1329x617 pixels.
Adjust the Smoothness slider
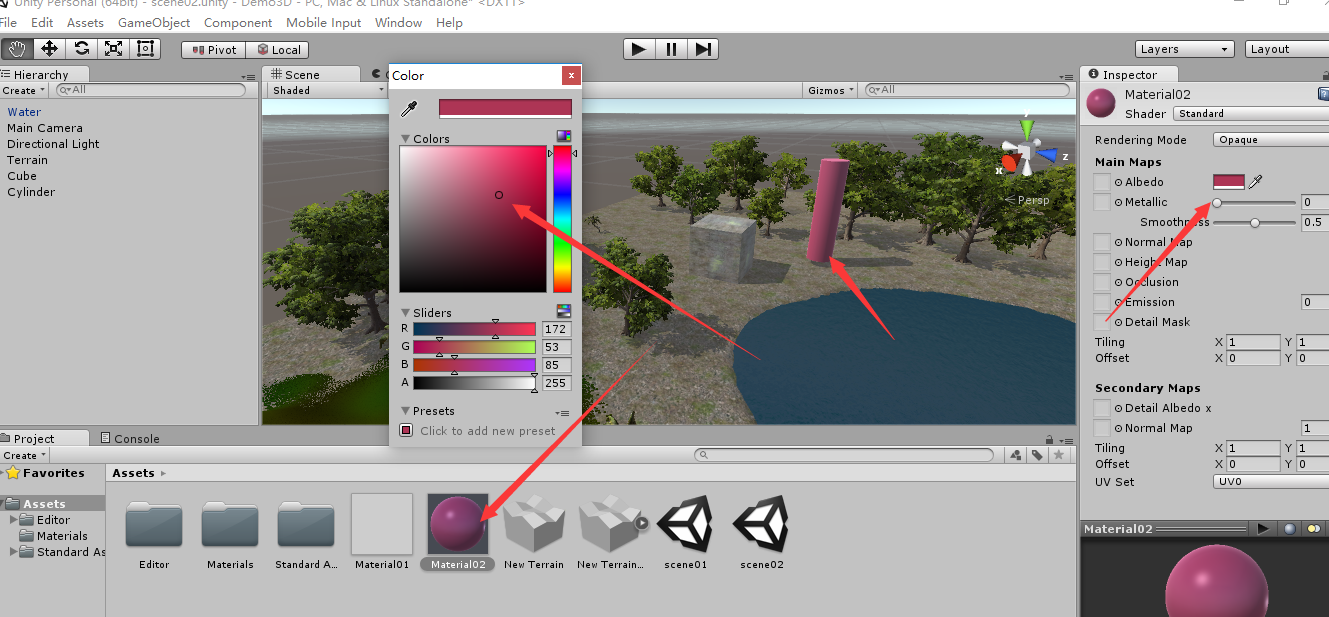pos(1256,222)
